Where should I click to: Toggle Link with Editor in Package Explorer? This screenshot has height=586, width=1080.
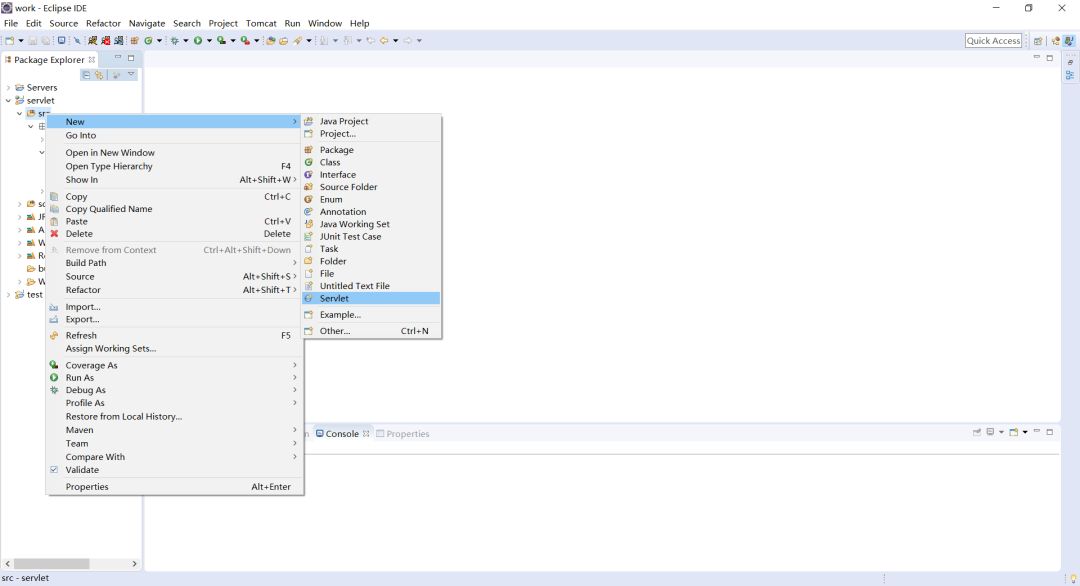tap(99, 75)
